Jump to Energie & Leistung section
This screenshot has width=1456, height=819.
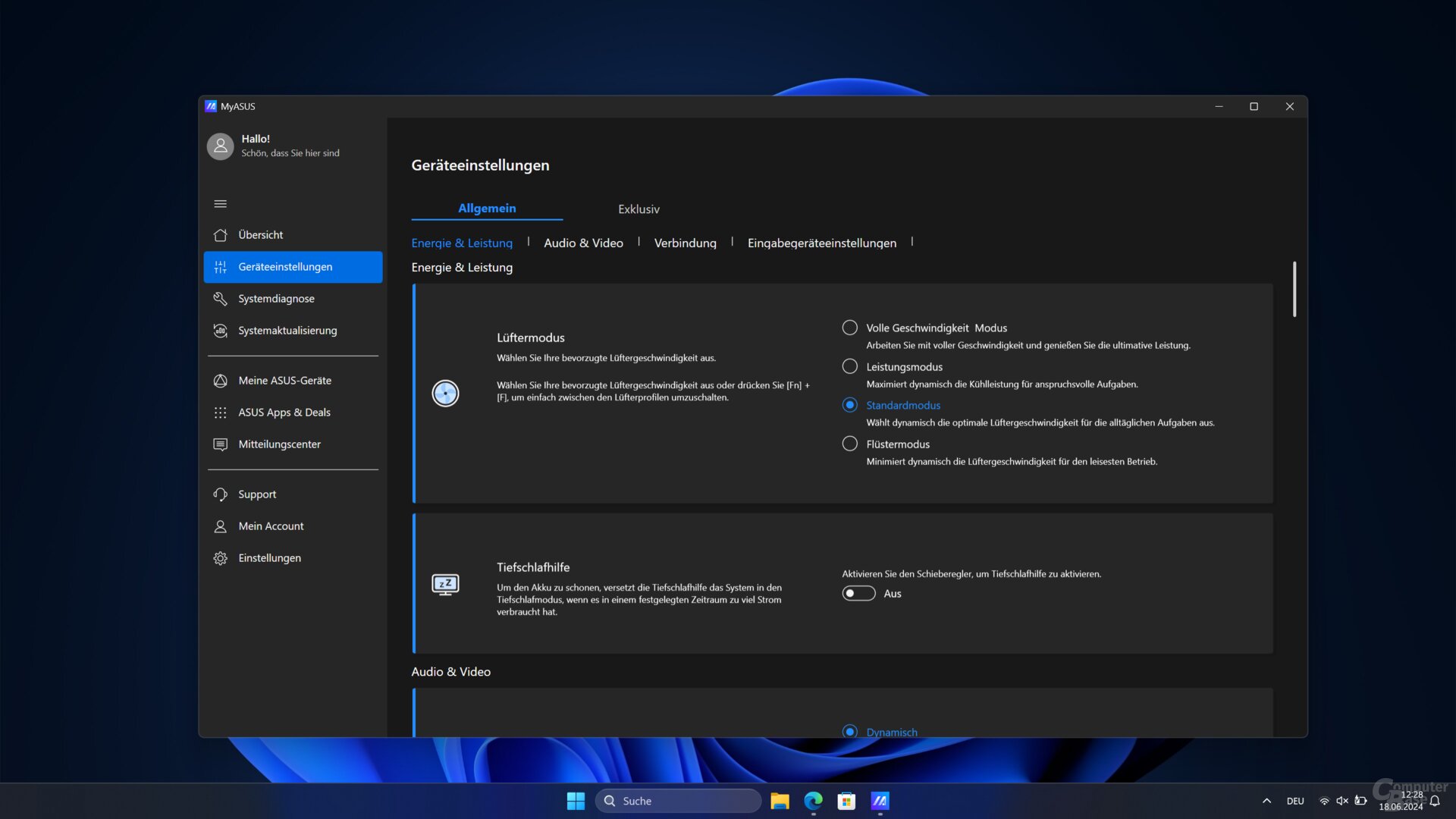click(x=462, y=243)
